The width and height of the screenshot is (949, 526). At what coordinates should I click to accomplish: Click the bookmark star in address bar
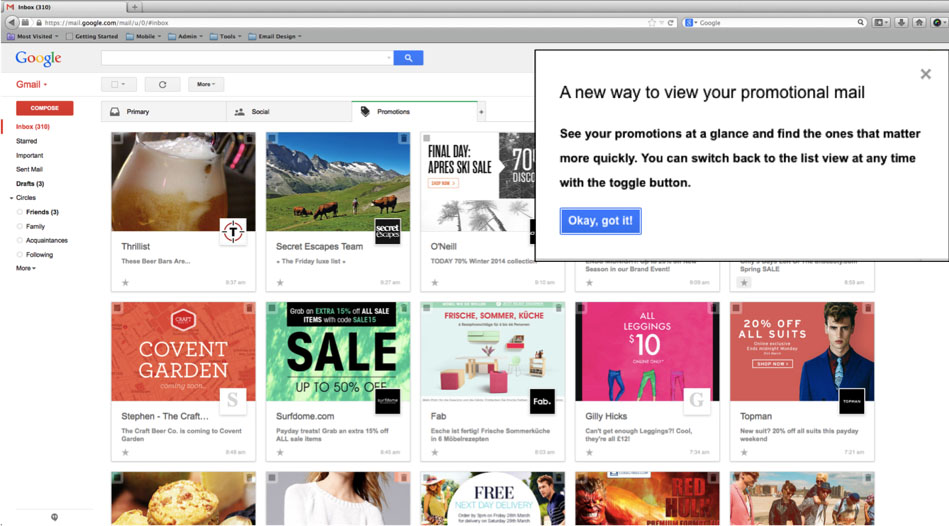pyautogui.click(x=652, y=22)
